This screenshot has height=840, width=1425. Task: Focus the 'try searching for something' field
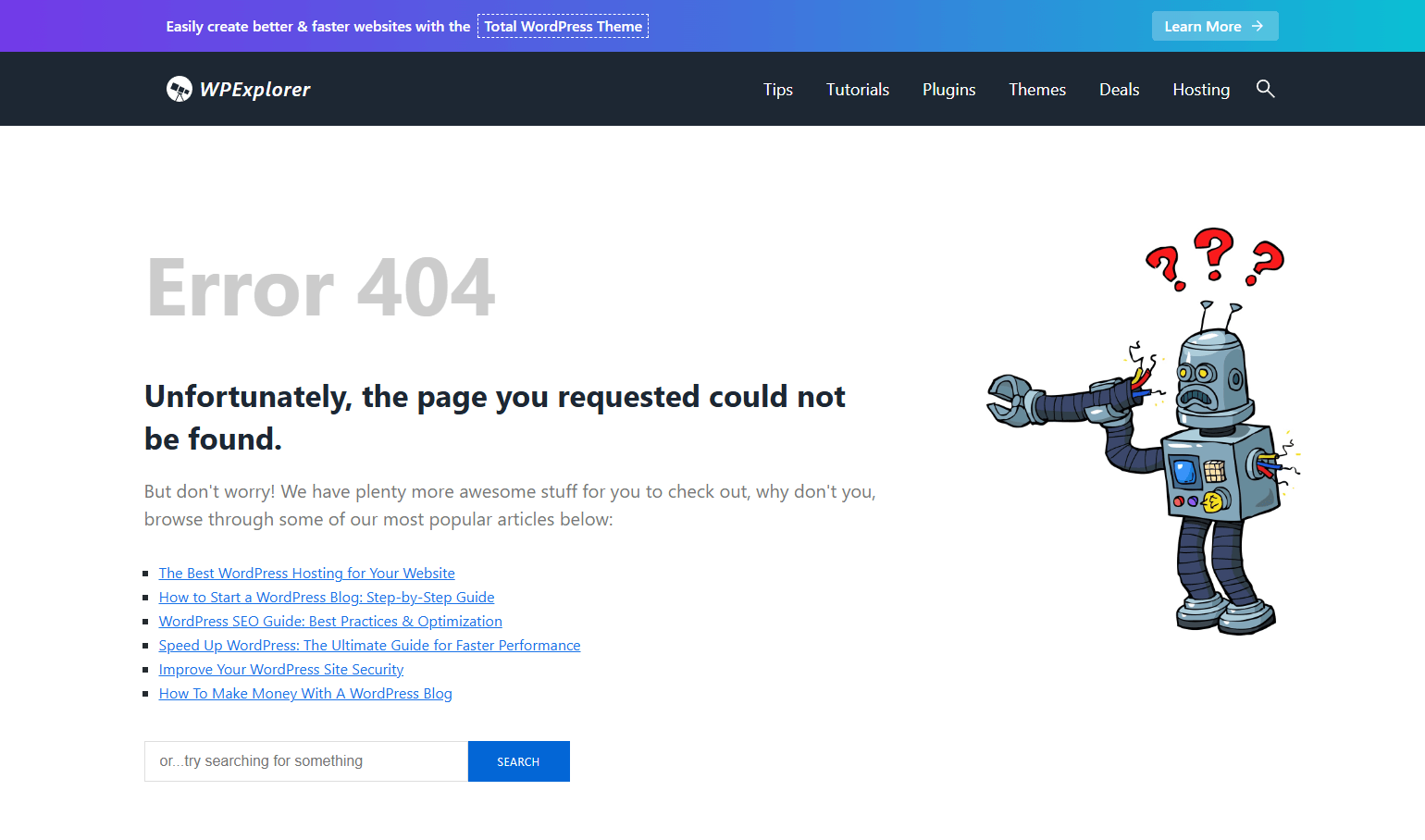305,761
